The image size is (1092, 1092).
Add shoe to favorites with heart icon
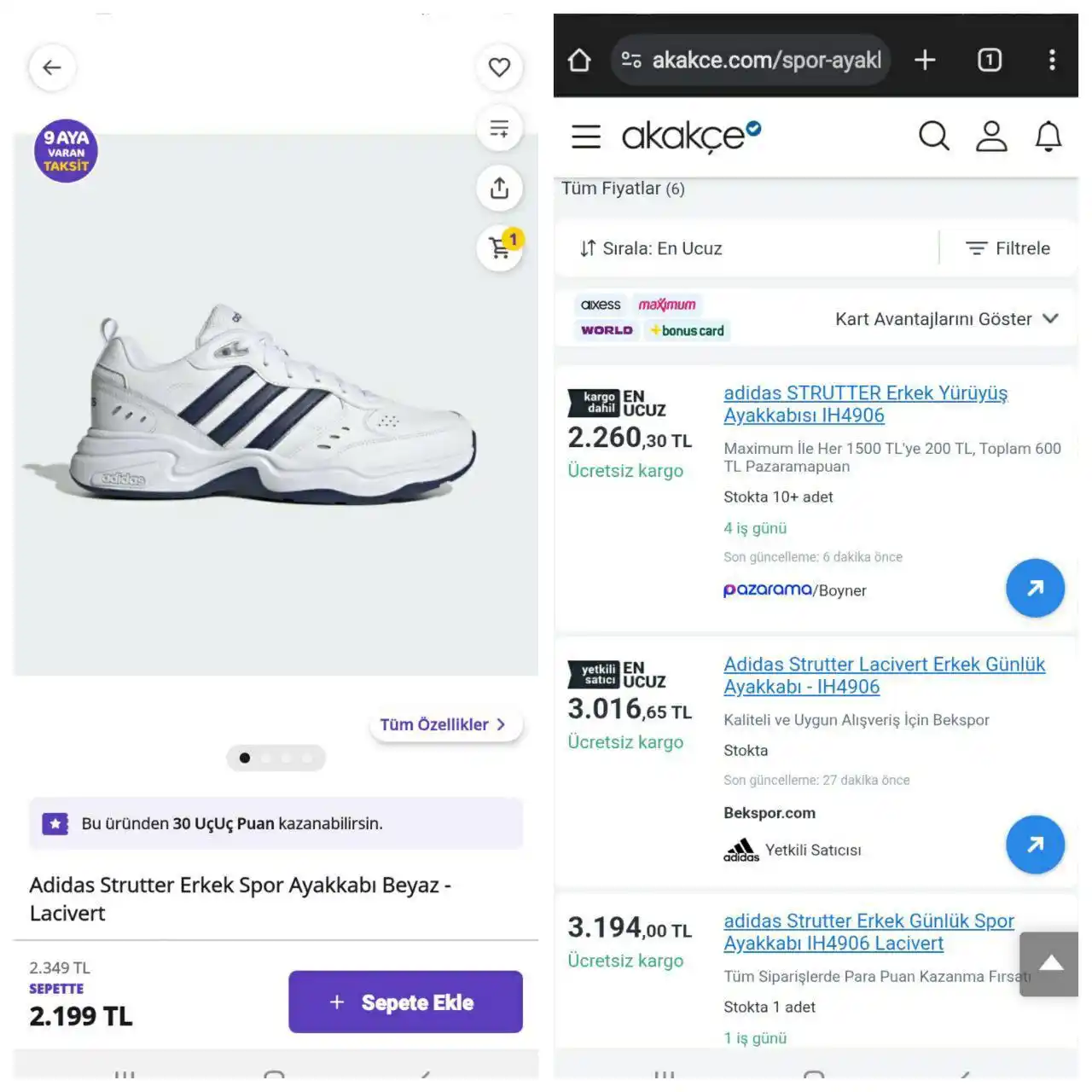click(499, 67)
